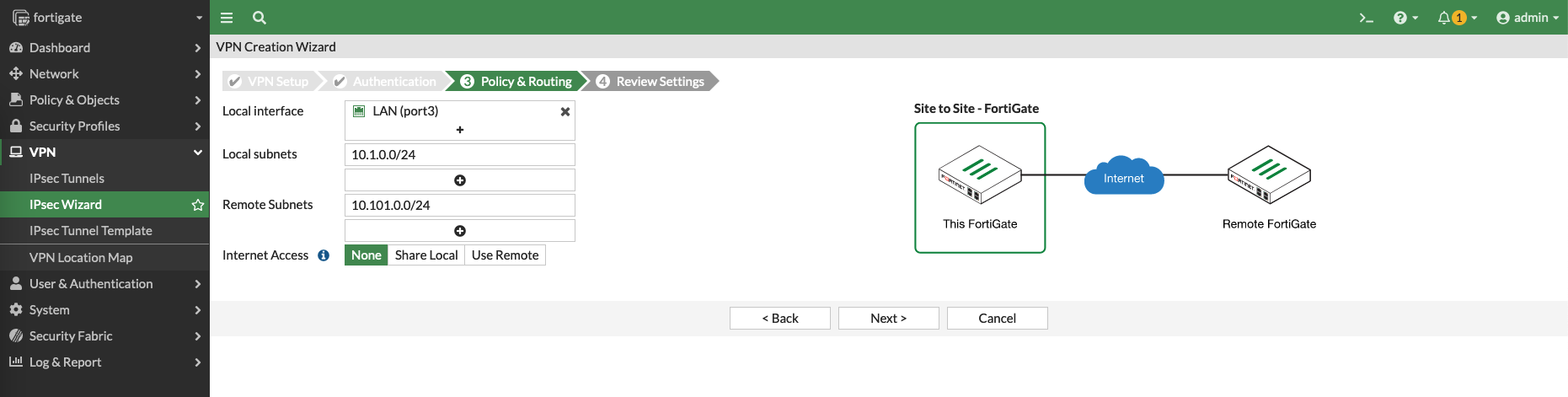Viewport: 1568px width, 397px height.
Task: Go to VPN Location Map
Action: click(81, 258)
